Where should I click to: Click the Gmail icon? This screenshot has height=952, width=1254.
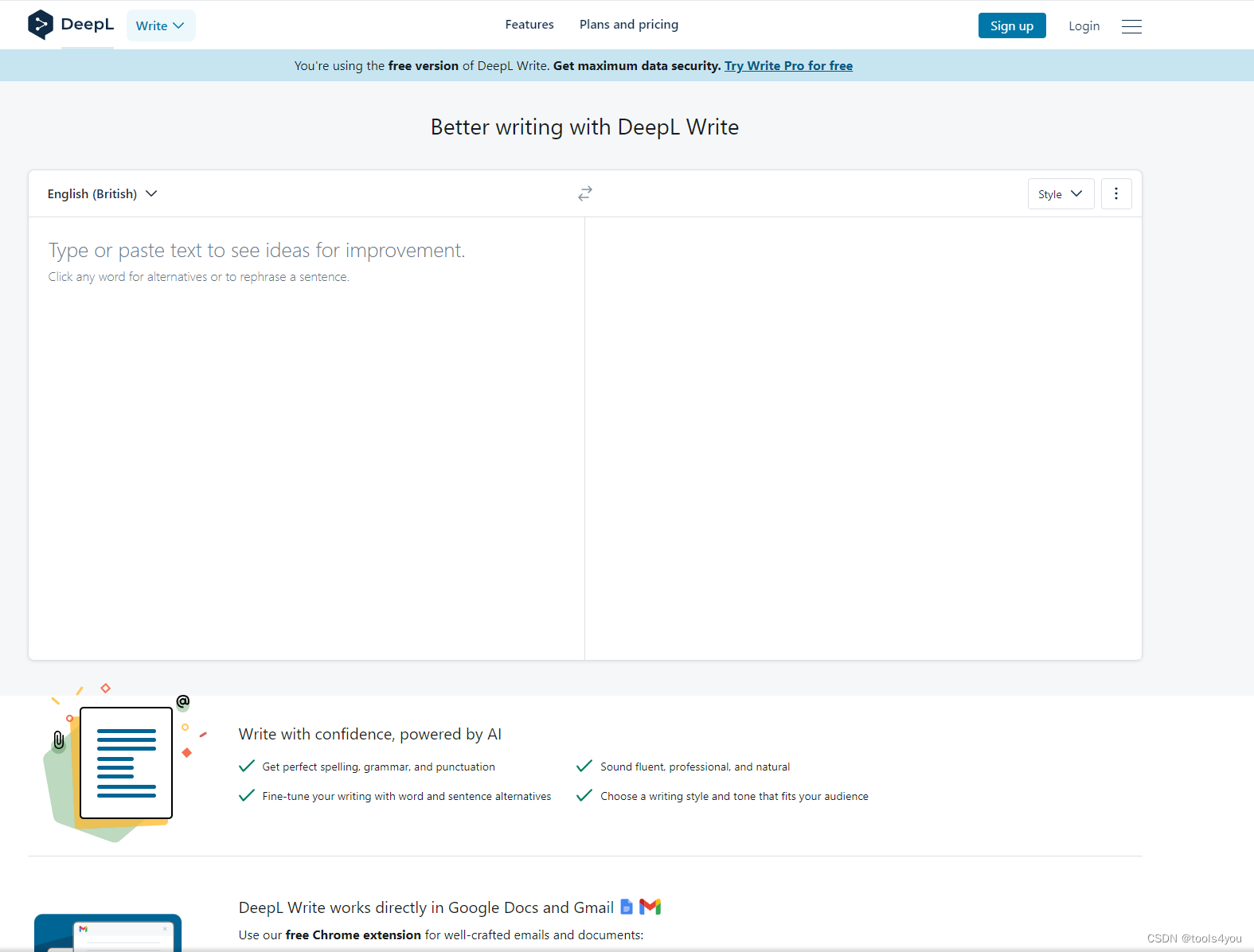(650, 907)
